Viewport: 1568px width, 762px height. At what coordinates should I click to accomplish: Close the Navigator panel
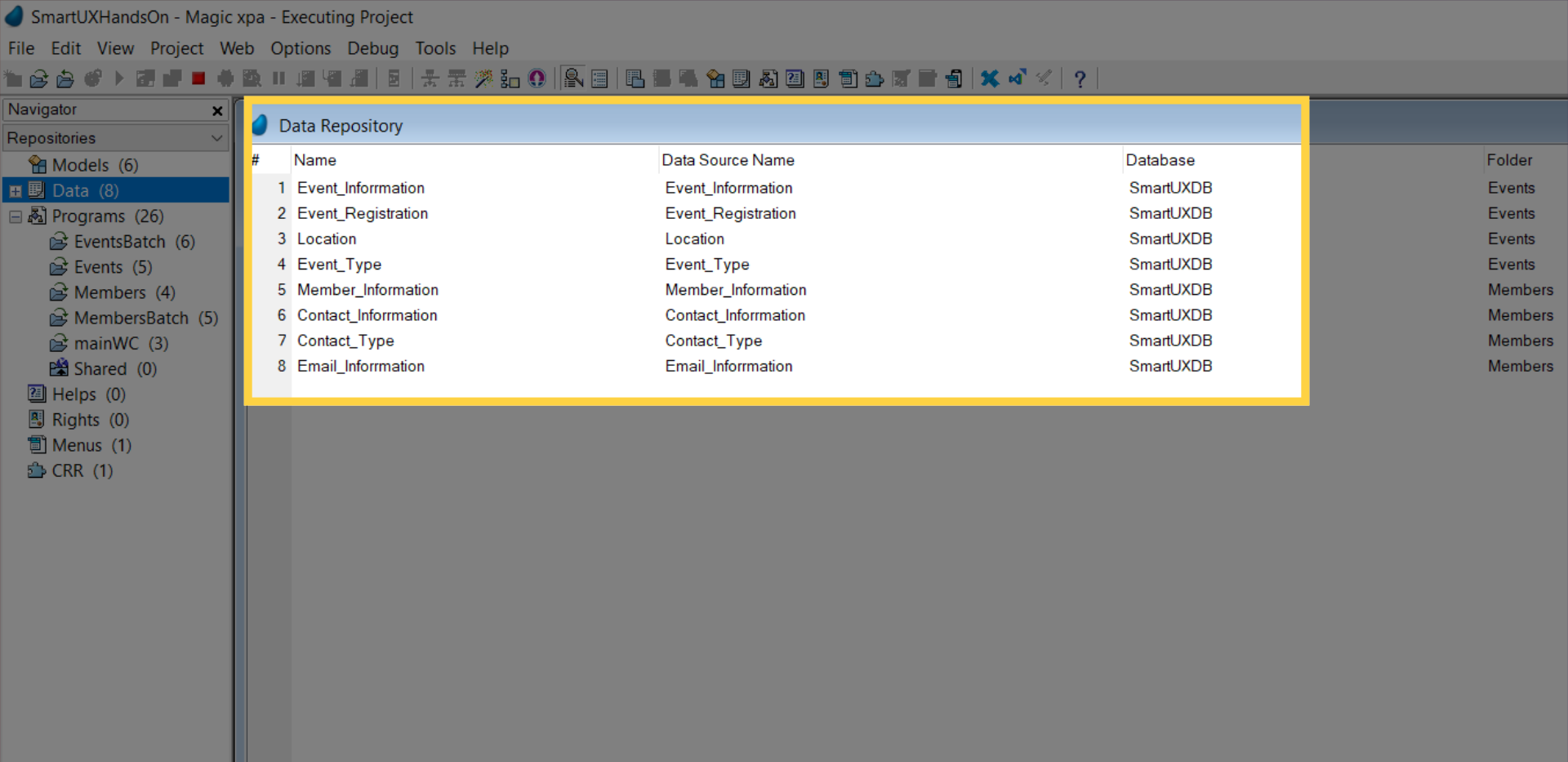click(x=217, y=110)
